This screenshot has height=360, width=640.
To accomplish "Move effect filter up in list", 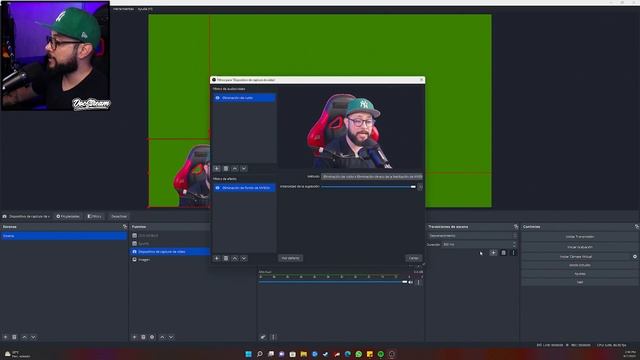I will click(235, 258).
